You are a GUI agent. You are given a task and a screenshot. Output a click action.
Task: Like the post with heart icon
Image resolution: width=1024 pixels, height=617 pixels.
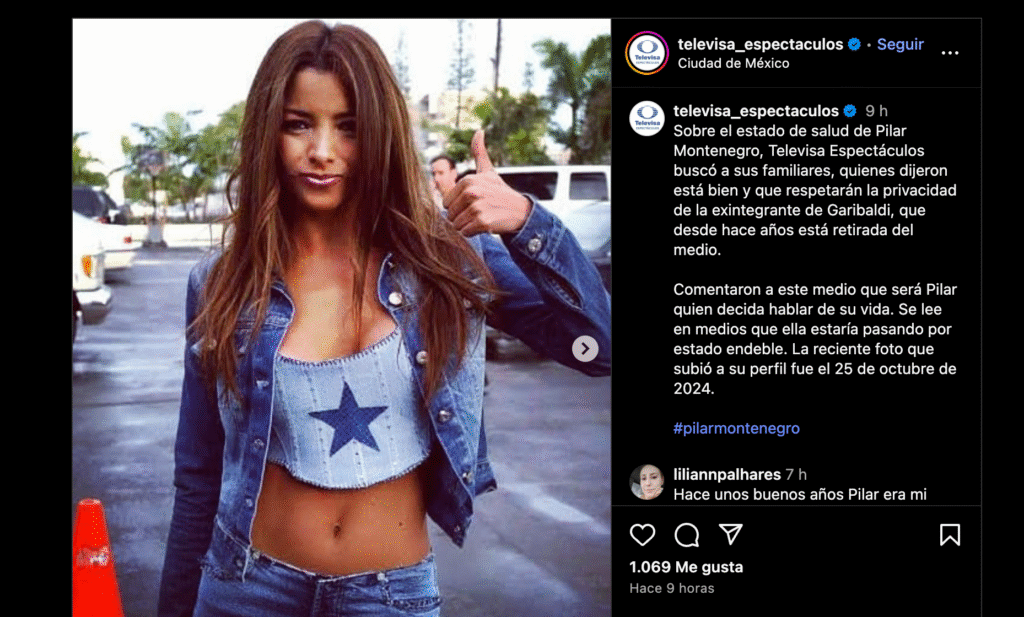(642, 535)
